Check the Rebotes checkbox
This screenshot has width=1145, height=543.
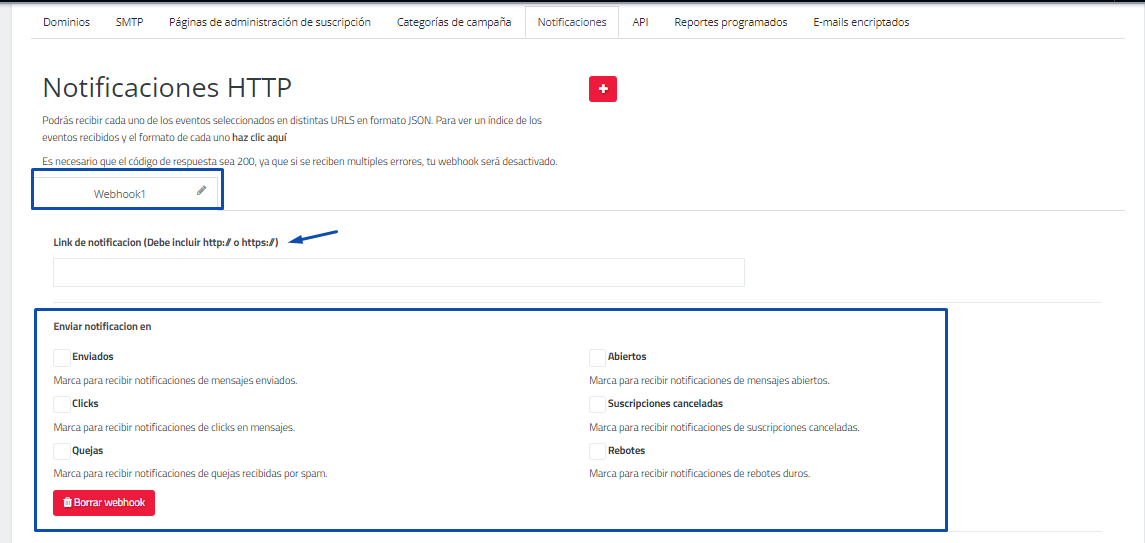click(x=597, y=451)
